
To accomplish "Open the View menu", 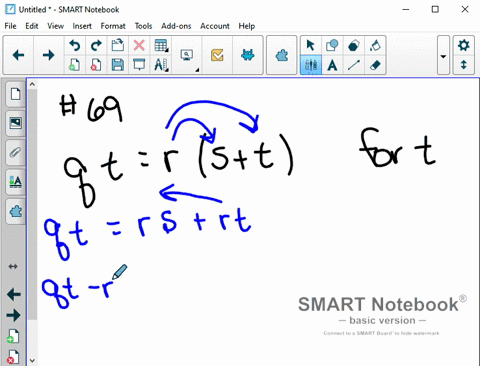I will (x=55, y=26).
